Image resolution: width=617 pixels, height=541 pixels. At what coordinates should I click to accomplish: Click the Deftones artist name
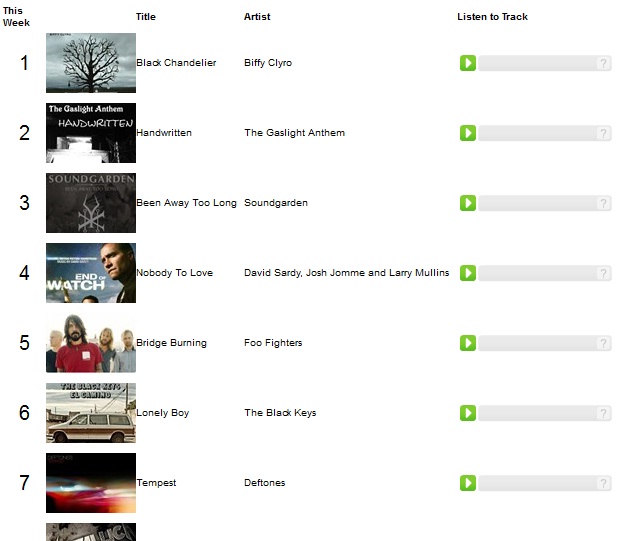[x=264, y=483]
